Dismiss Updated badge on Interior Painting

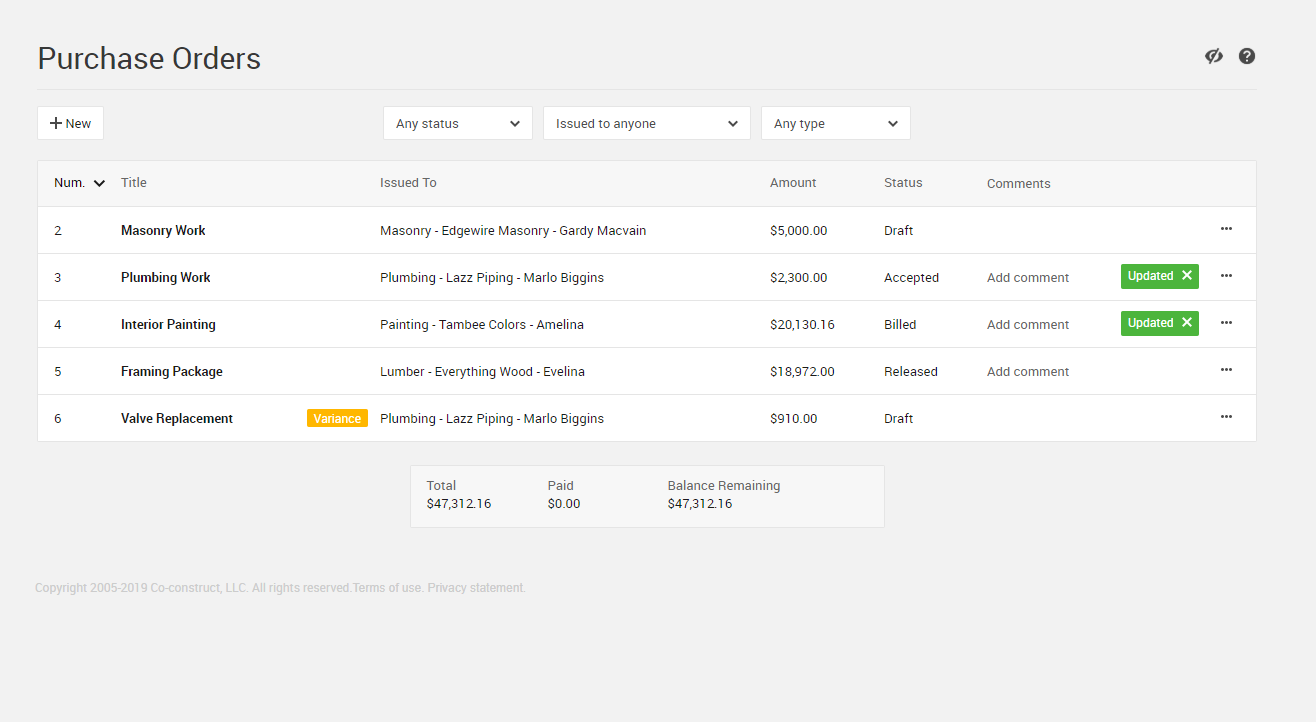click(1187, 323)
